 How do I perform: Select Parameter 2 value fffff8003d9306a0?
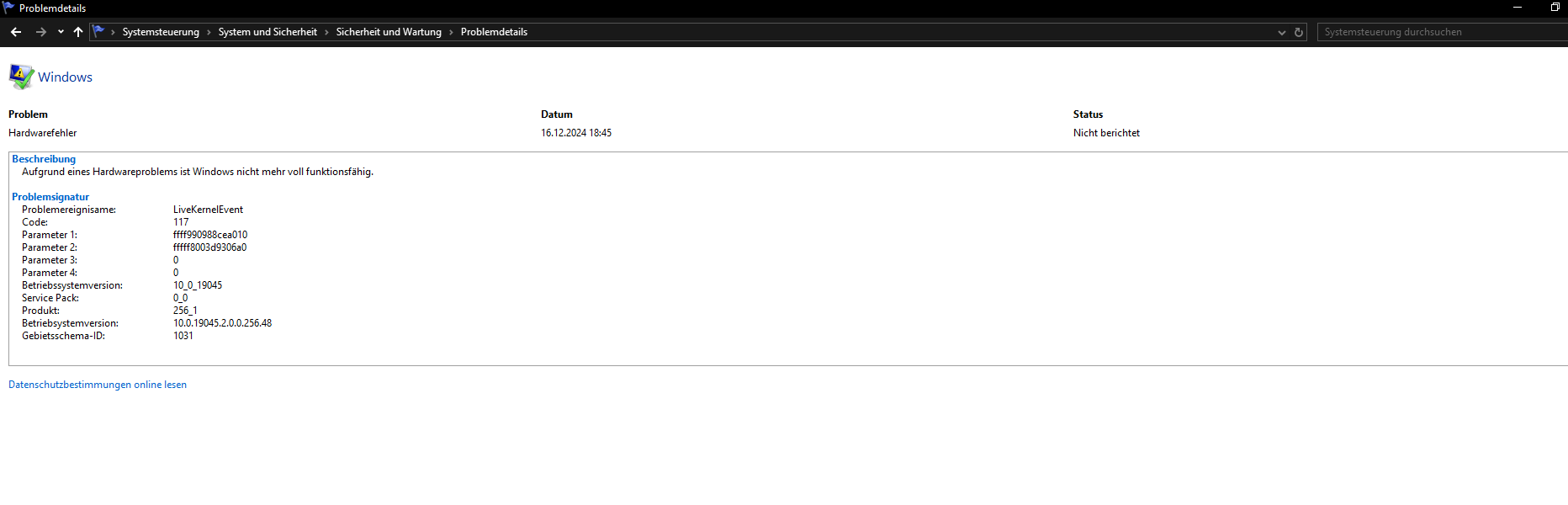click(210, 247)
